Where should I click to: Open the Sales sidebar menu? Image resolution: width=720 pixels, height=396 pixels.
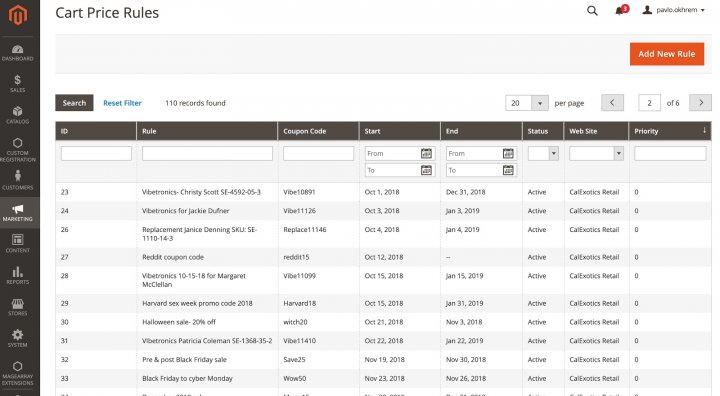point(17,84)
